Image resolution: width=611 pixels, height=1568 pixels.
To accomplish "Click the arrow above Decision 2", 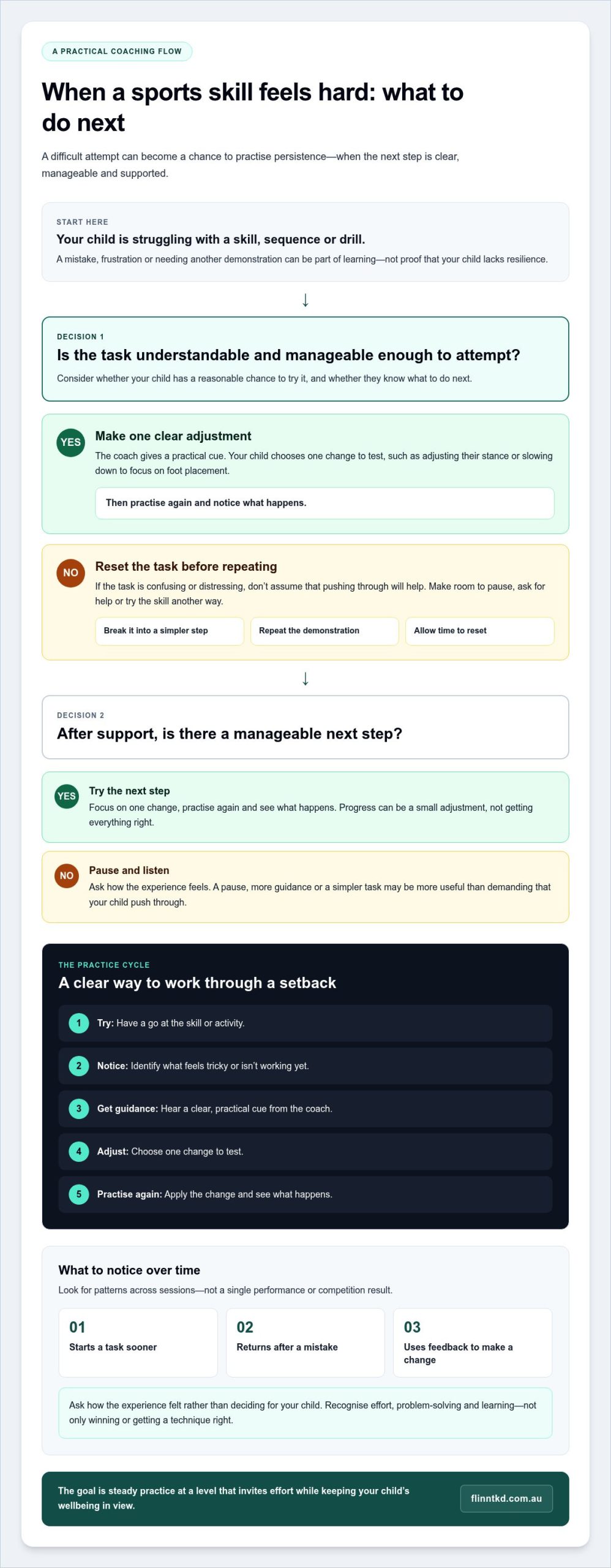I will point(305,678).
